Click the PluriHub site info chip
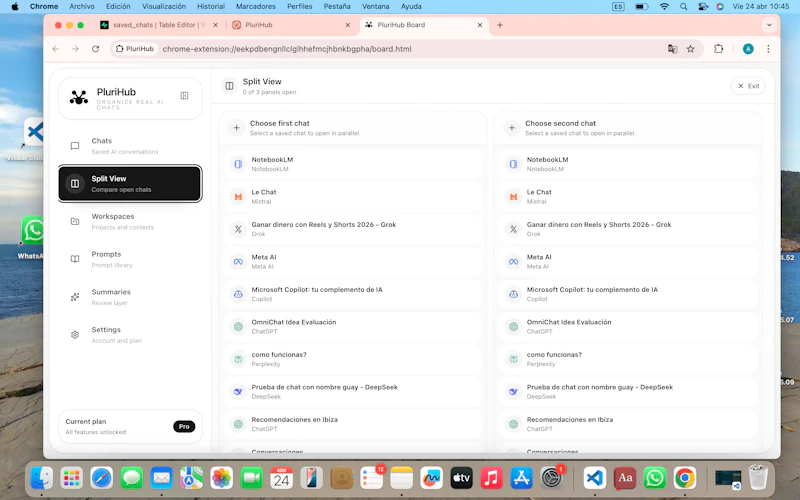The height and width of the screenshot is (500, 800). pos(135,49)
